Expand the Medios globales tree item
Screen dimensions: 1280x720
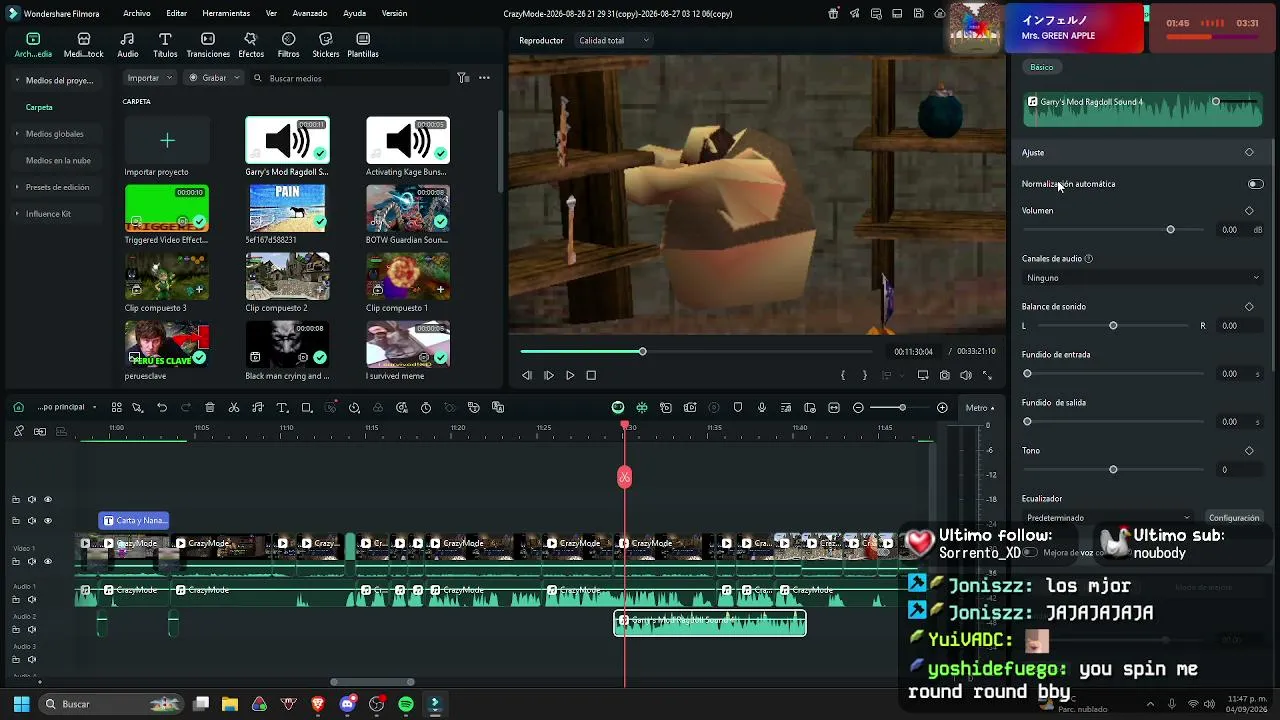coord(54,134)
